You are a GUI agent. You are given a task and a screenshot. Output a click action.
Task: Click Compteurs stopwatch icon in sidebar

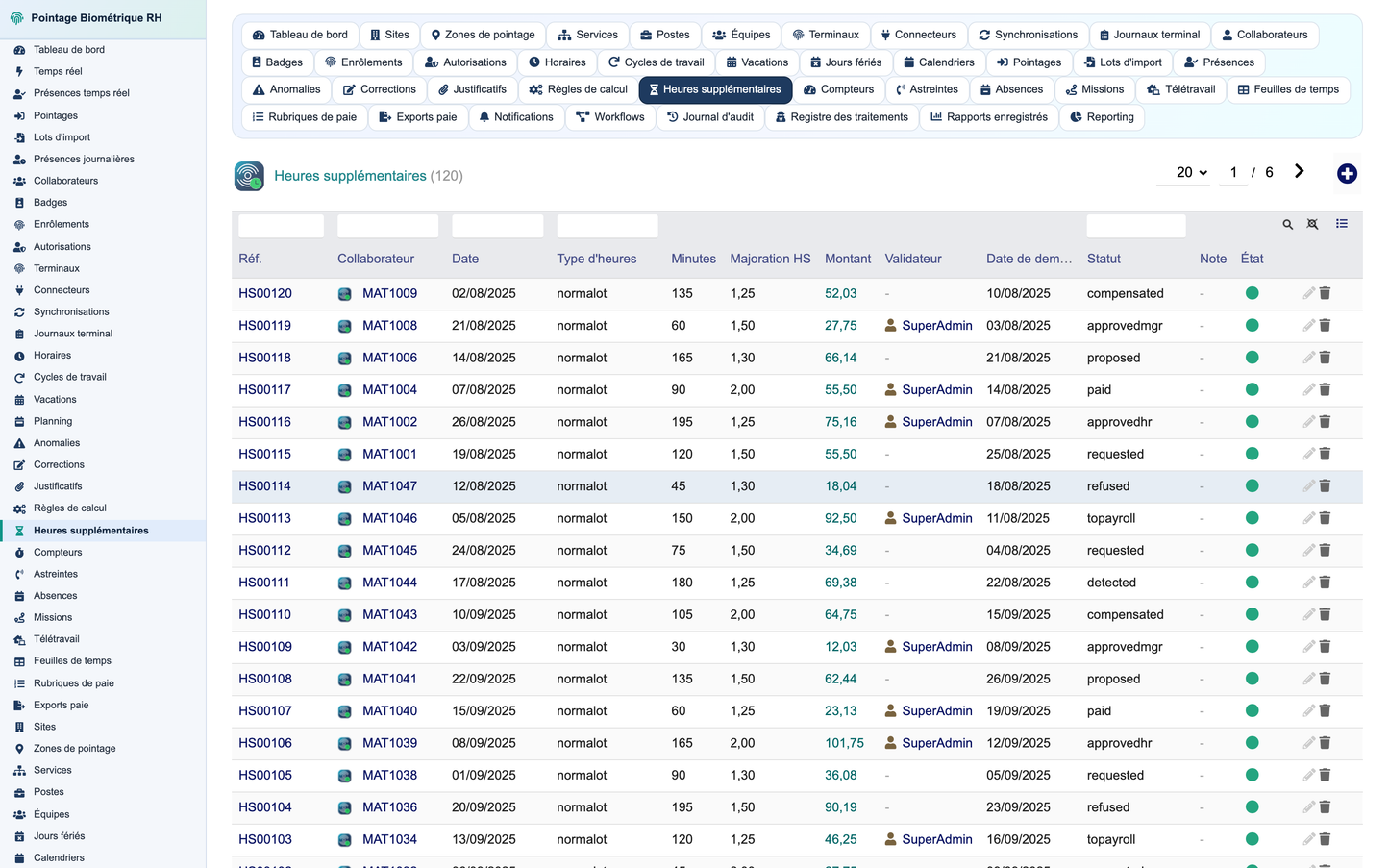(x=19, y=553)
